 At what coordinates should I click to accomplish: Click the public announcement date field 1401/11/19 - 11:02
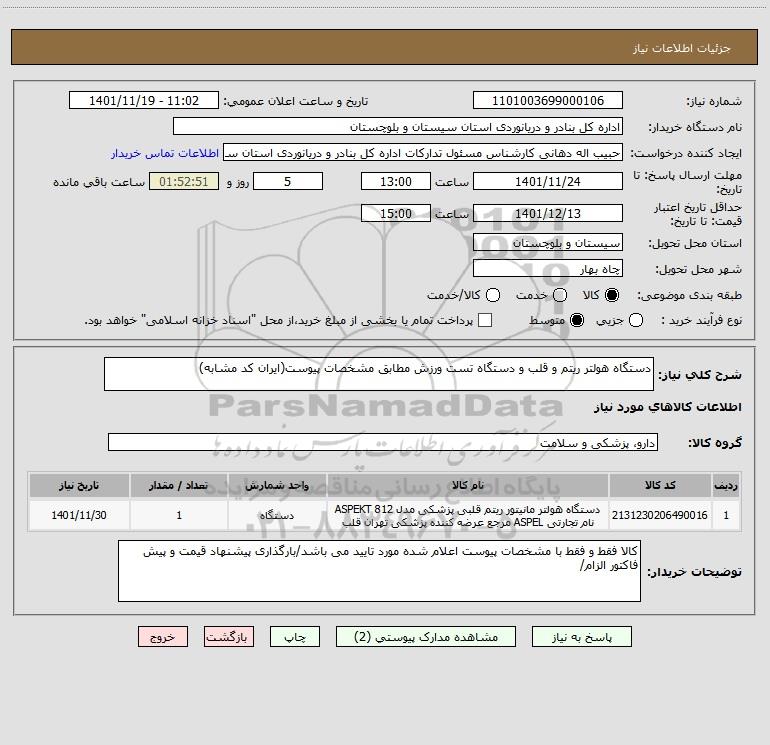point(144,101)
